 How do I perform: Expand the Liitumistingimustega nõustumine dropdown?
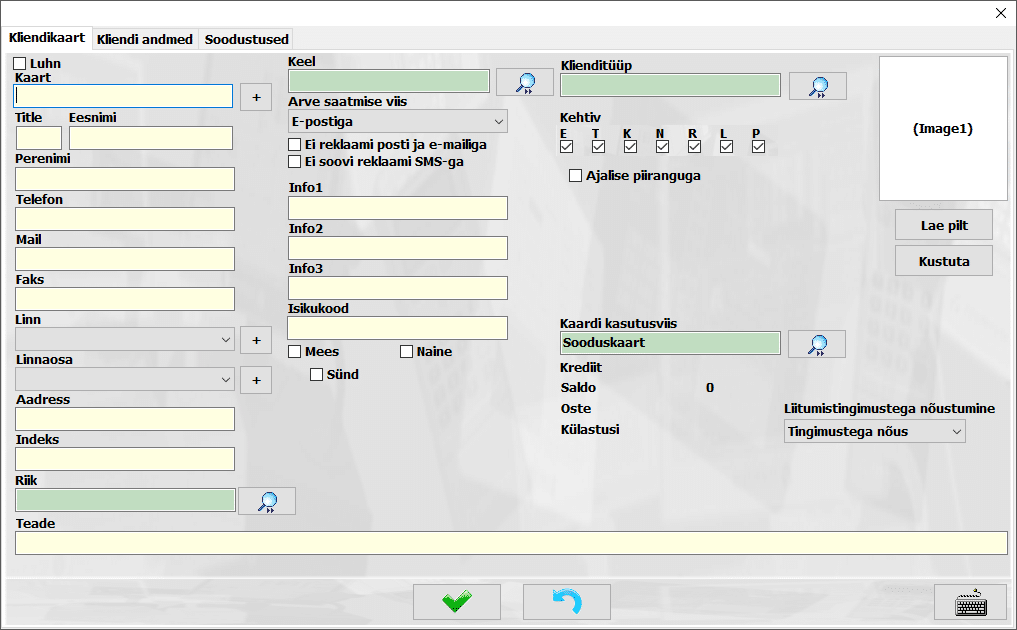874,431
